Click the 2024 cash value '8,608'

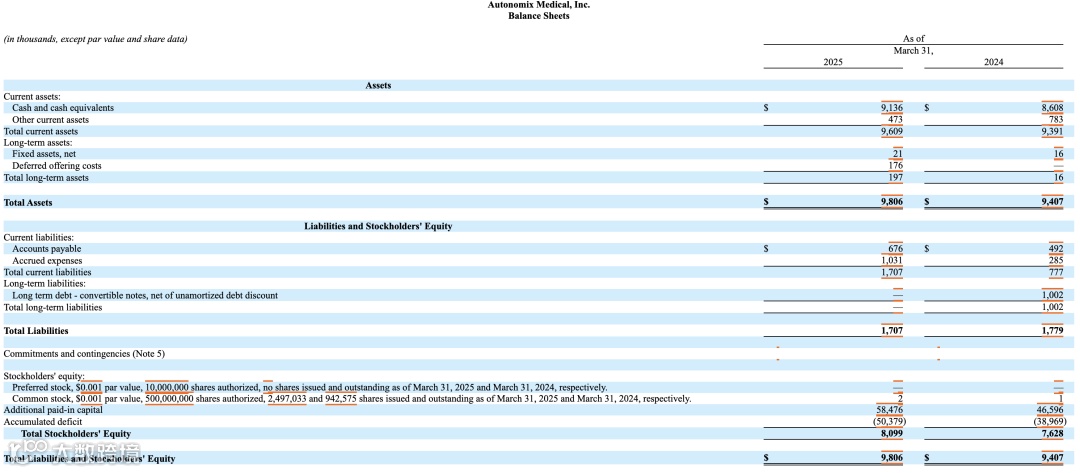[x=1052, y=108]
